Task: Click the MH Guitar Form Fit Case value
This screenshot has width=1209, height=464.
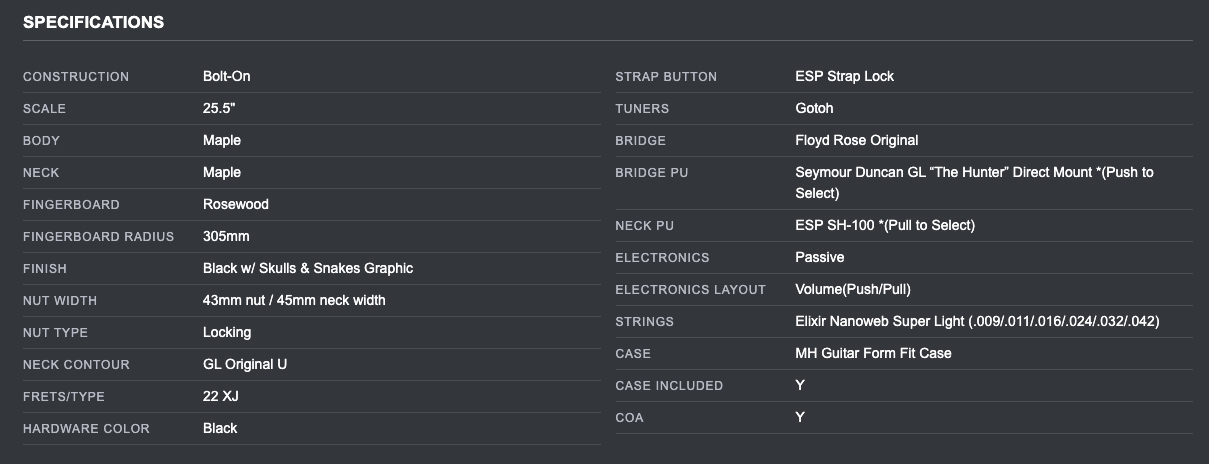Action: (873, 353)
